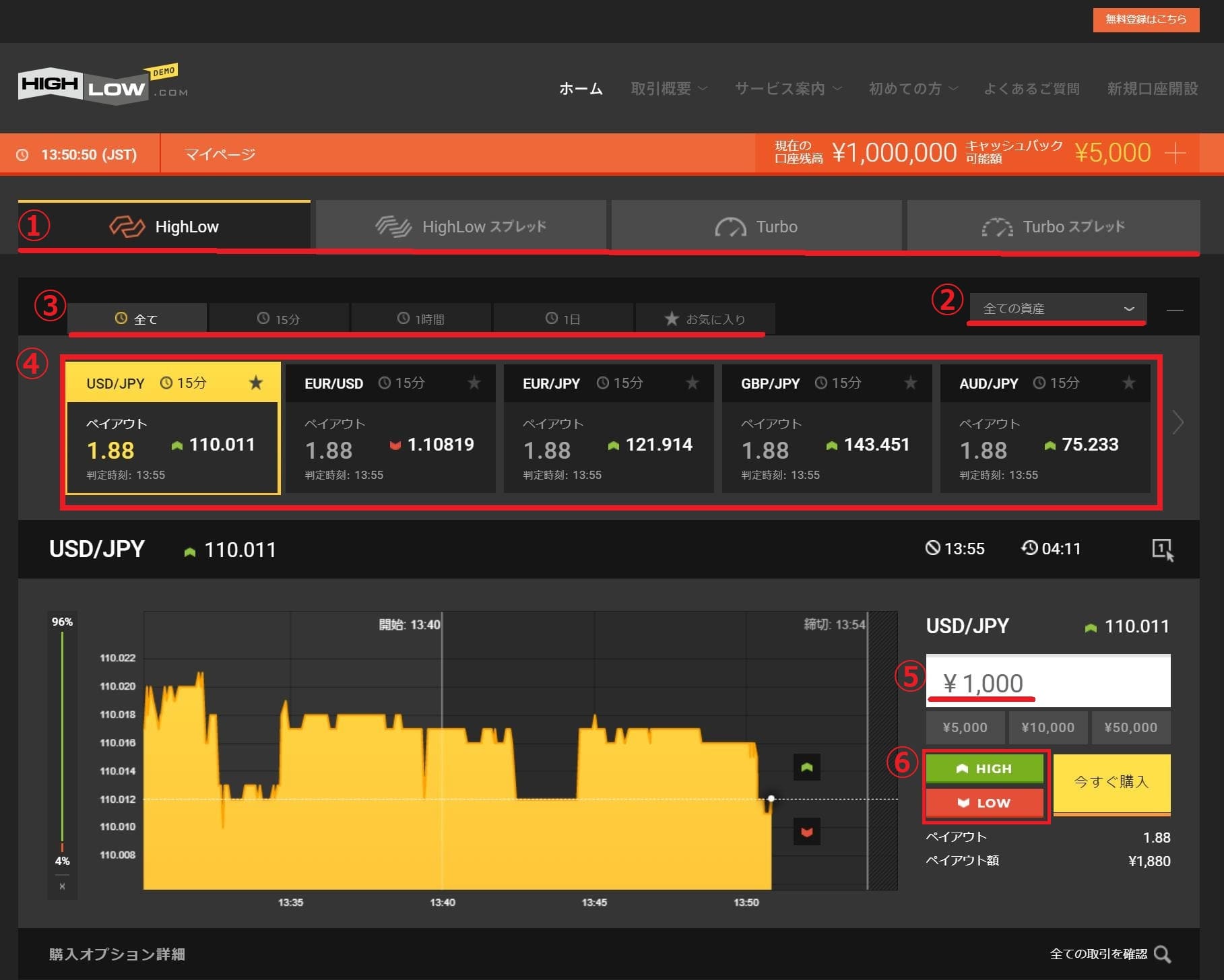Go to next asset cards with right arrow

tap(1178, 423)
